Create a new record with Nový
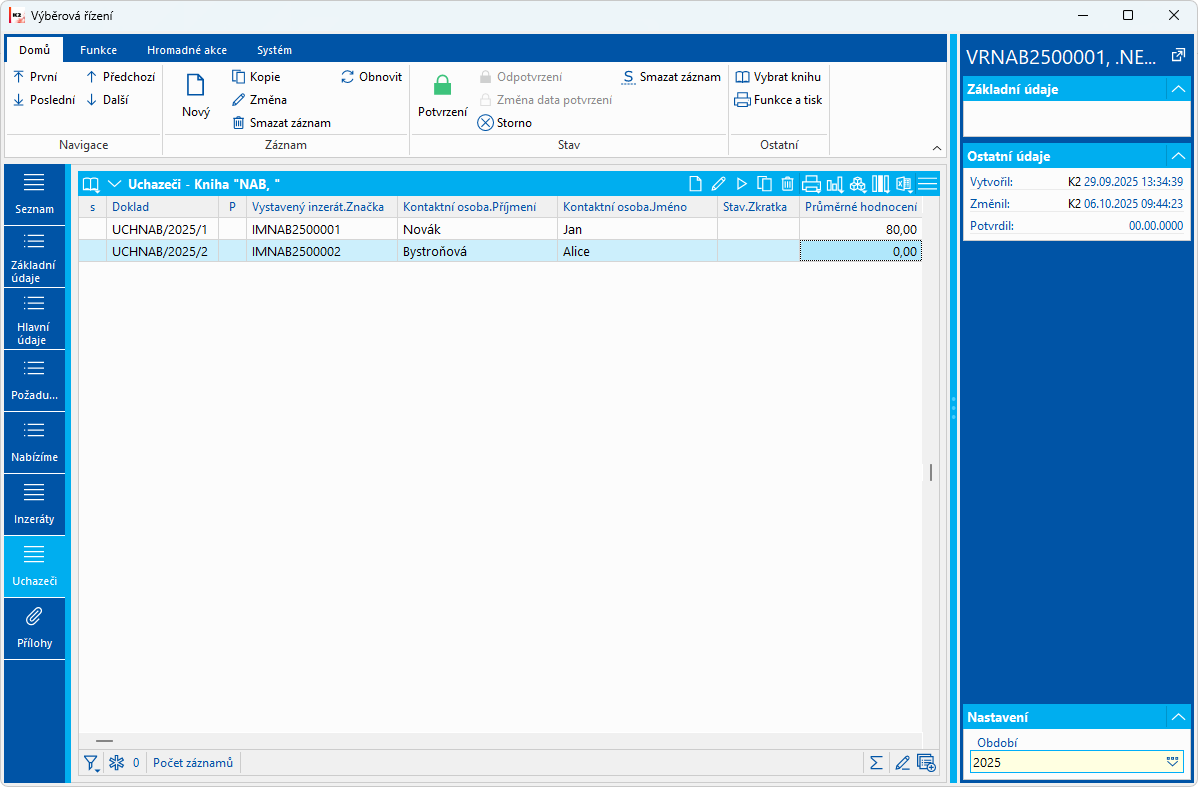The height and width of the screenshot is (787, 1198). coord(196,96)
